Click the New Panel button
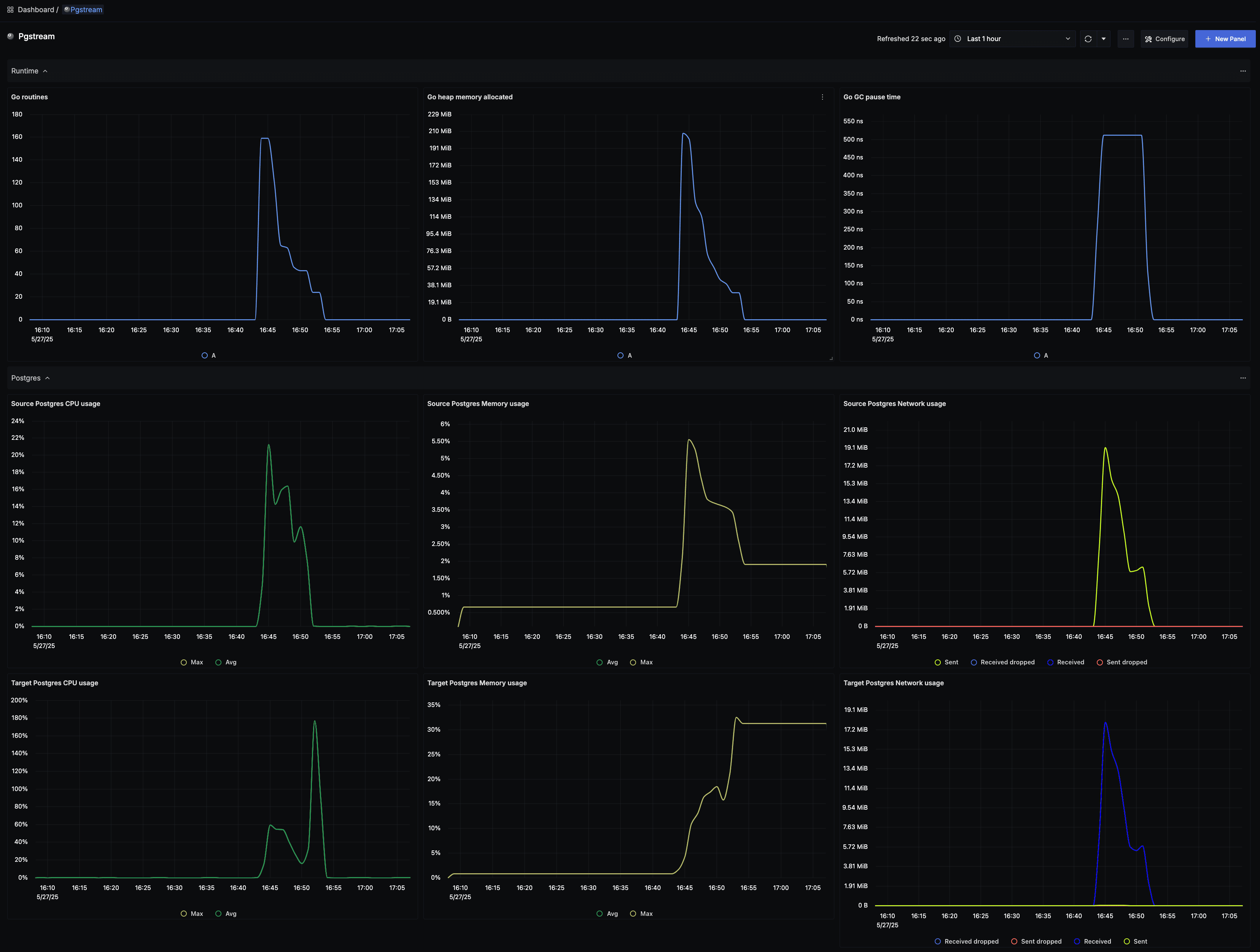 [1225, 39]
